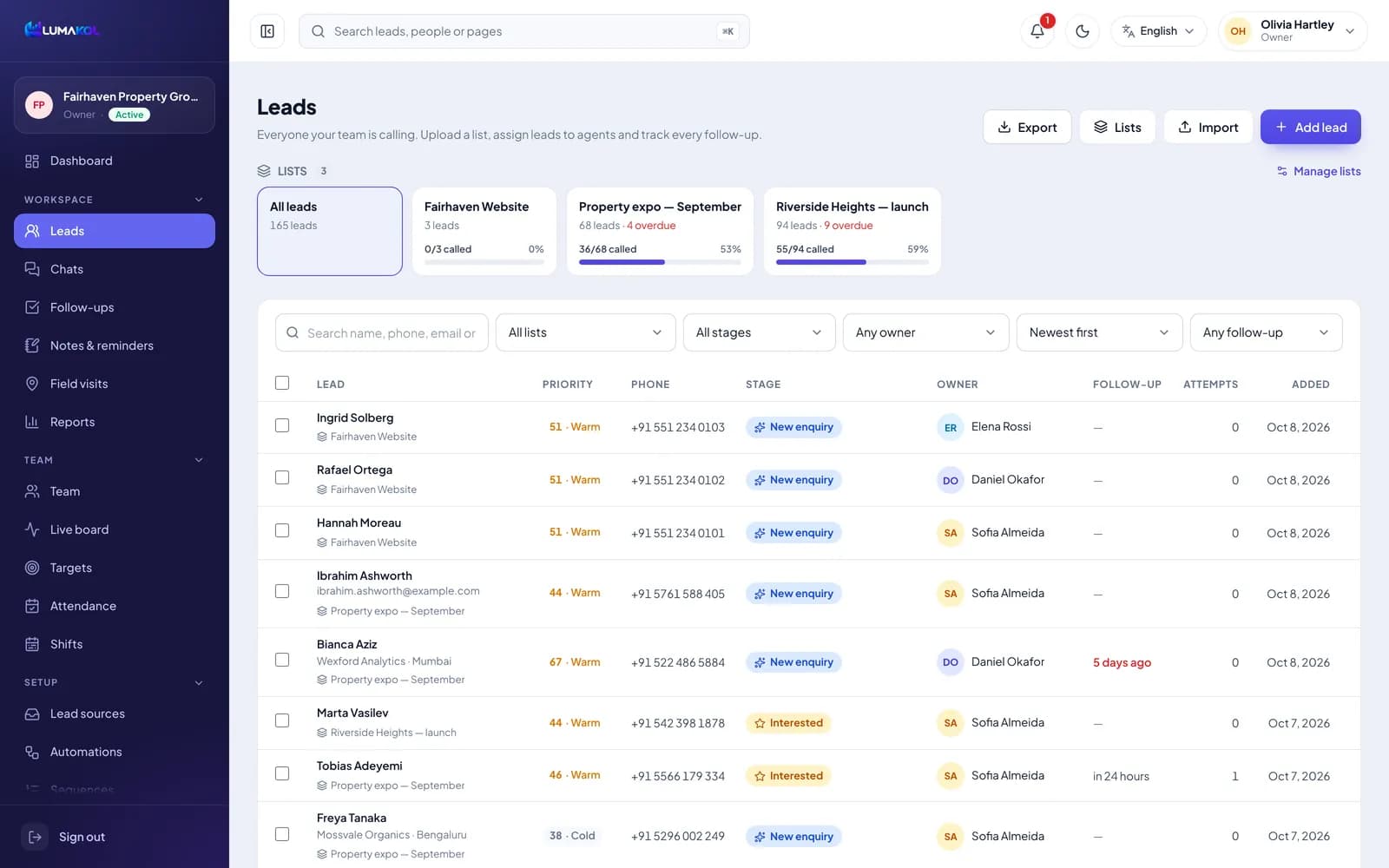This screenshot has width=1389, height=868.
Task: Open the English language dropdown
Action: click(1158, 31)
